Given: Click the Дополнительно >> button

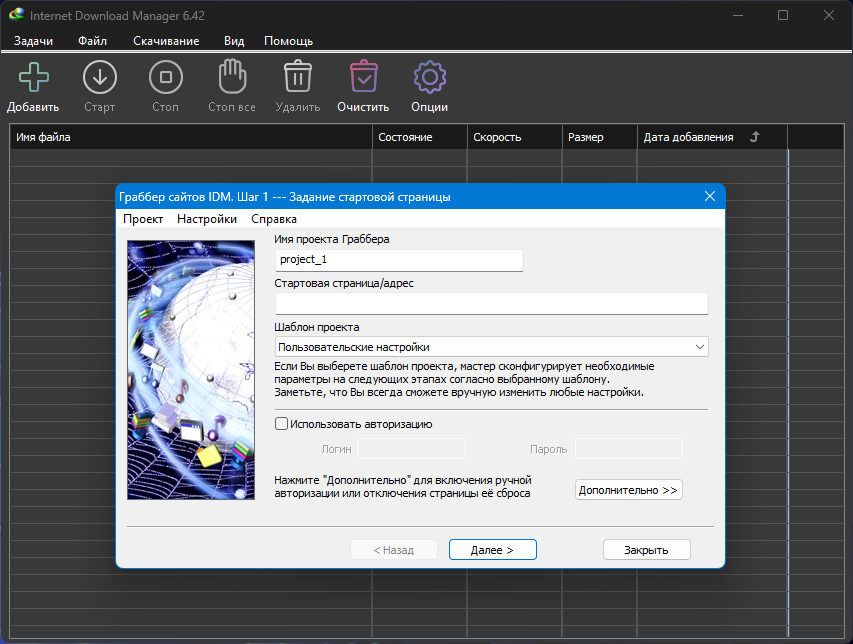Looking at the screenshot, I should click(628, 490).
